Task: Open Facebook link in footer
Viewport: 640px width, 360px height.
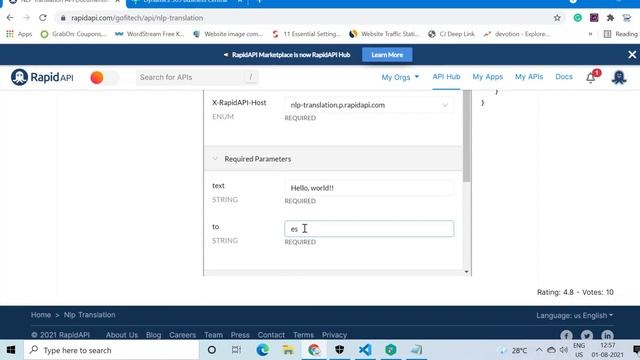Action: point(566,336)
